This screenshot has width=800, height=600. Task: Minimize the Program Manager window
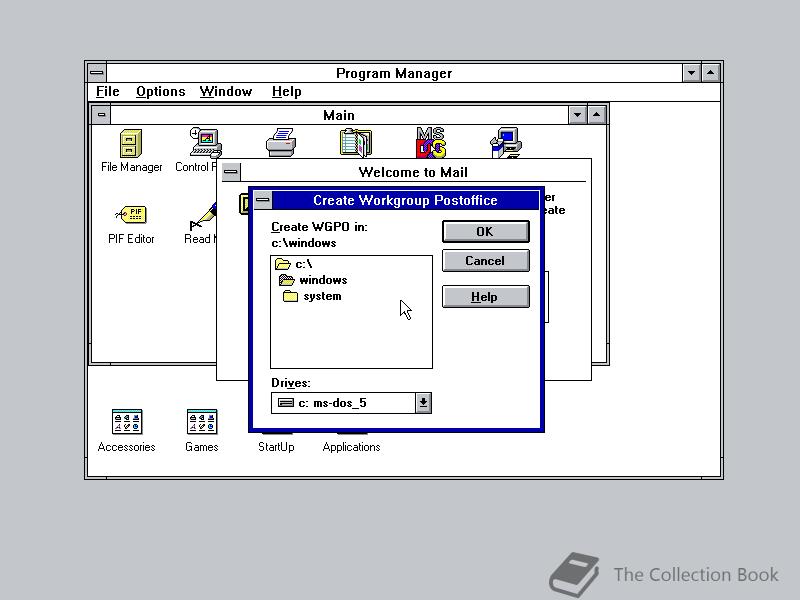tap(692, 73)
